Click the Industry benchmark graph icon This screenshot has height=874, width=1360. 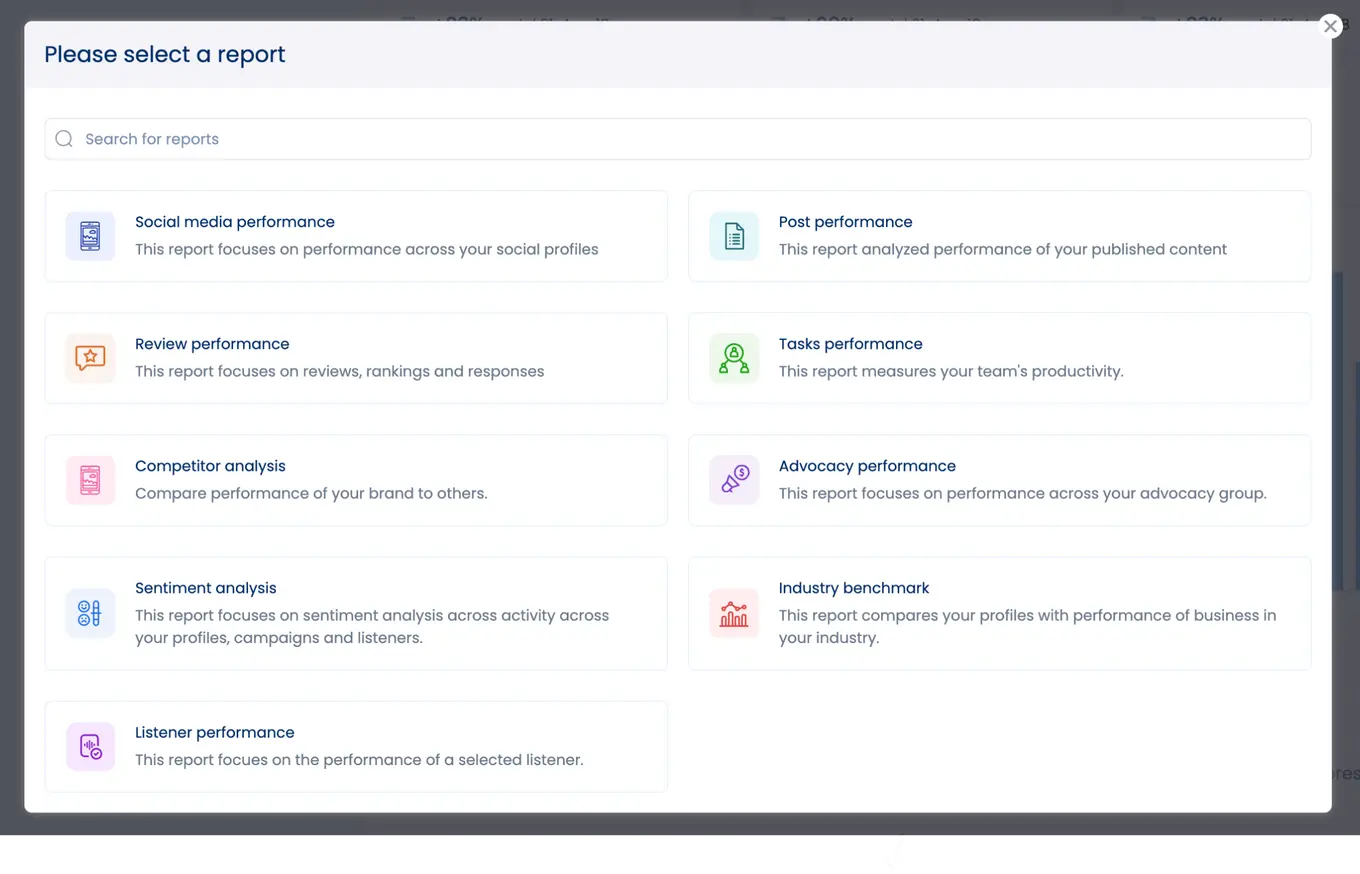click(733, 613)
